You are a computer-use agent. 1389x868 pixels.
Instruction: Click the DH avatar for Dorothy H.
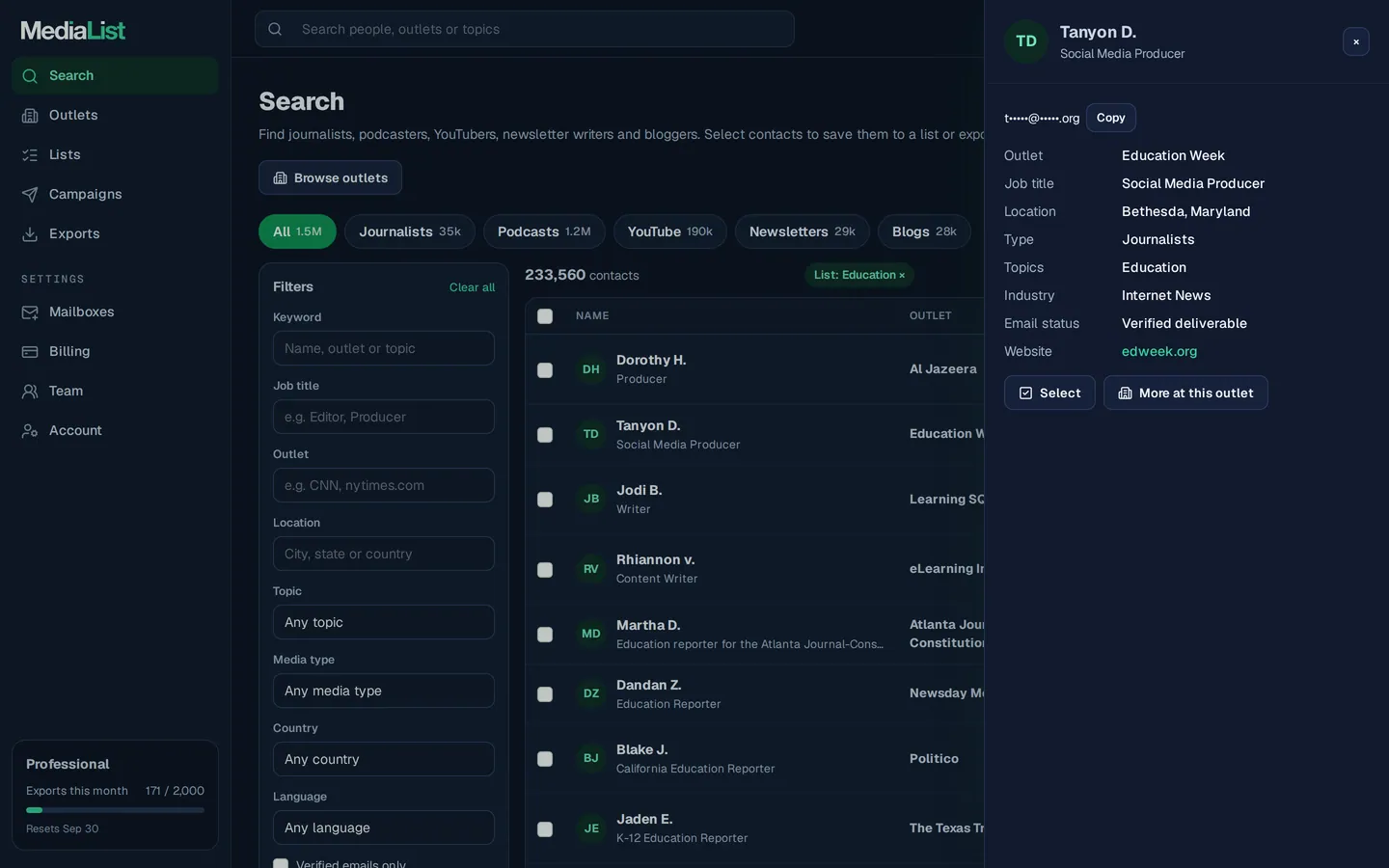tap(591, 369)
